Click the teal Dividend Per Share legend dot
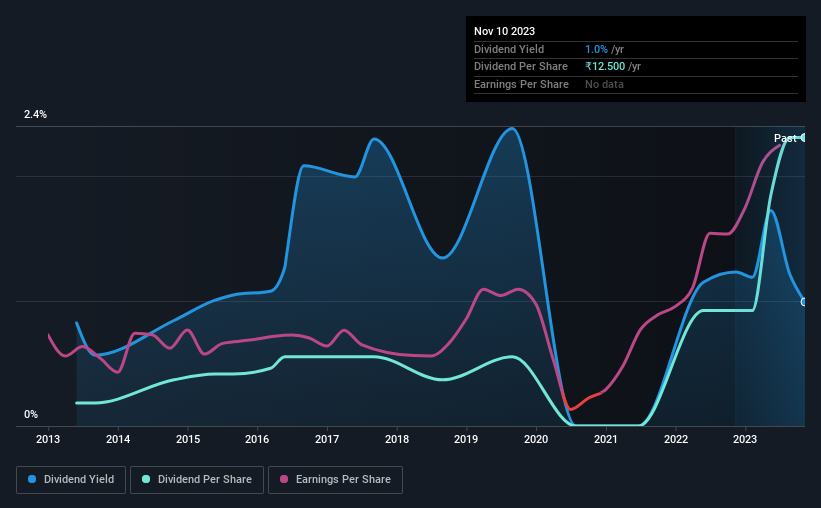 (146, 479)
